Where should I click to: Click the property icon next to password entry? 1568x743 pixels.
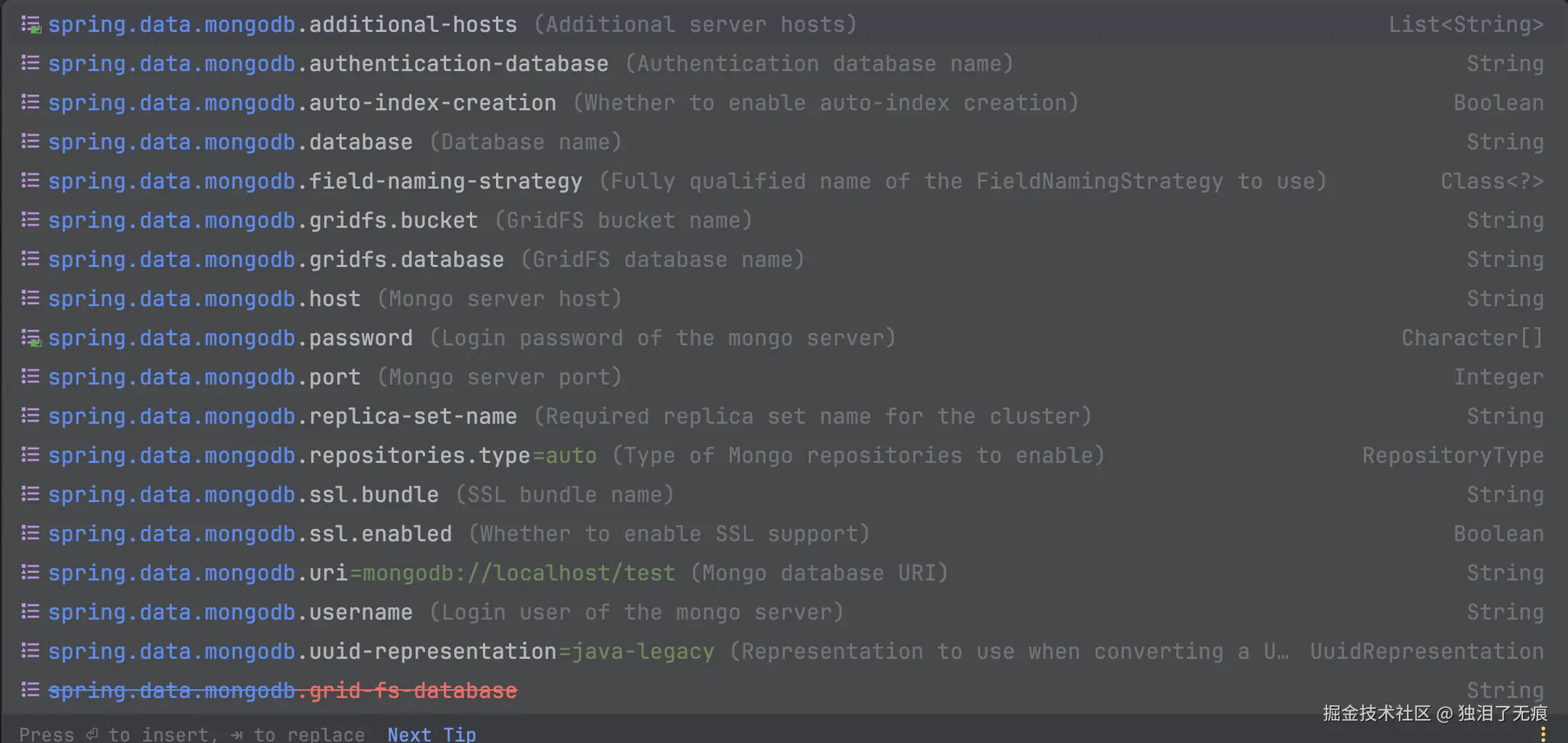pos(30,338)
